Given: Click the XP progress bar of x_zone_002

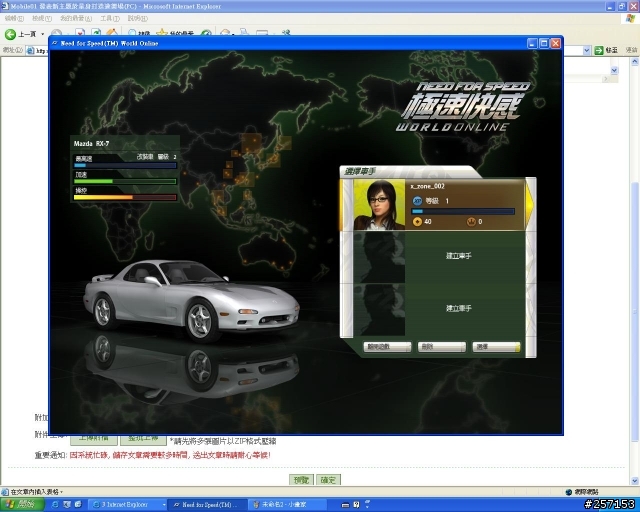Looking at the screenshot, I should coord(463,211).
